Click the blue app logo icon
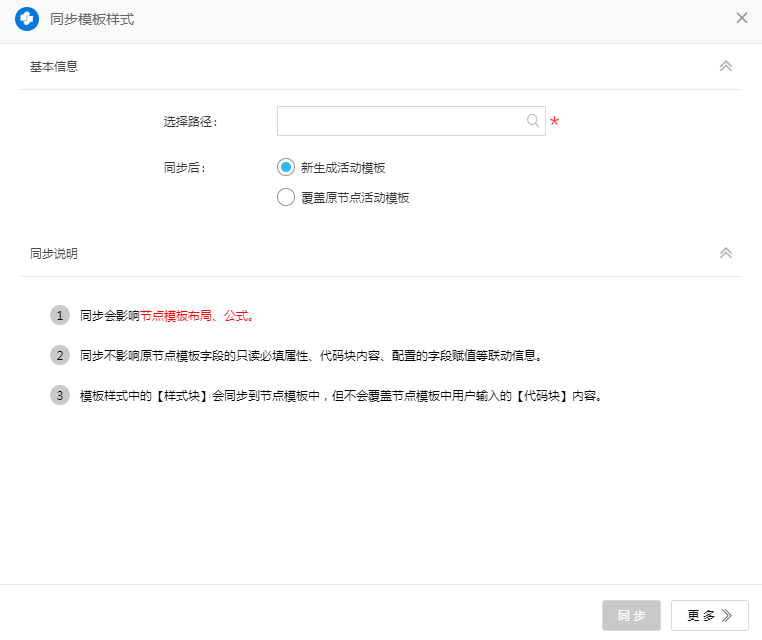762x640 pixels. tap(27, 19)
